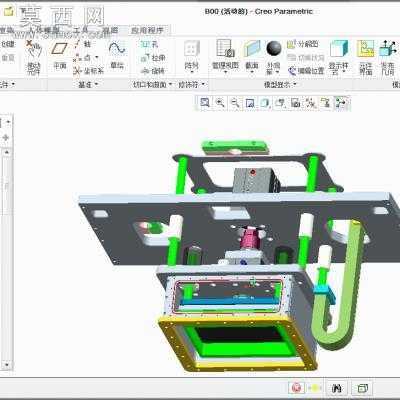This screenshot has width=400, height=400.
Task: Create a datum Plane (平面)
Action: coord(60,55)
